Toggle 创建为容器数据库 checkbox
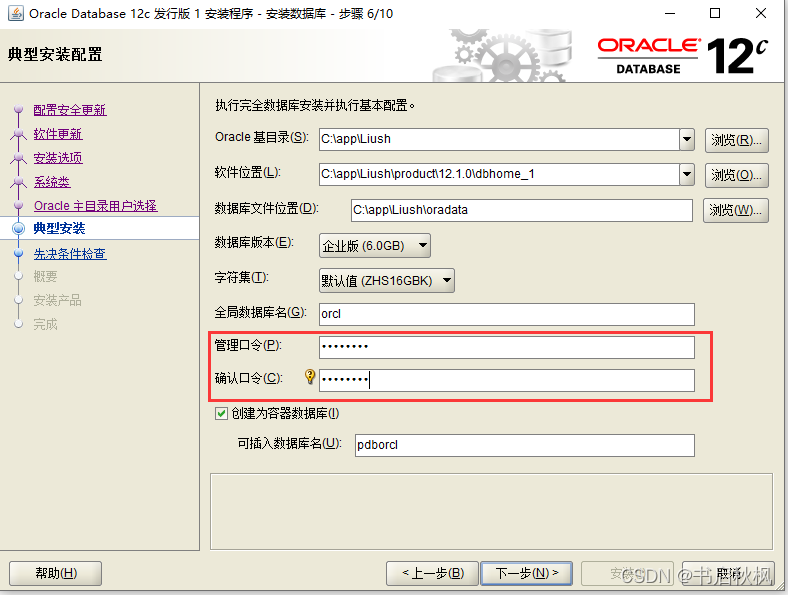Screen dimensions: 788x595 pos(221,414)
